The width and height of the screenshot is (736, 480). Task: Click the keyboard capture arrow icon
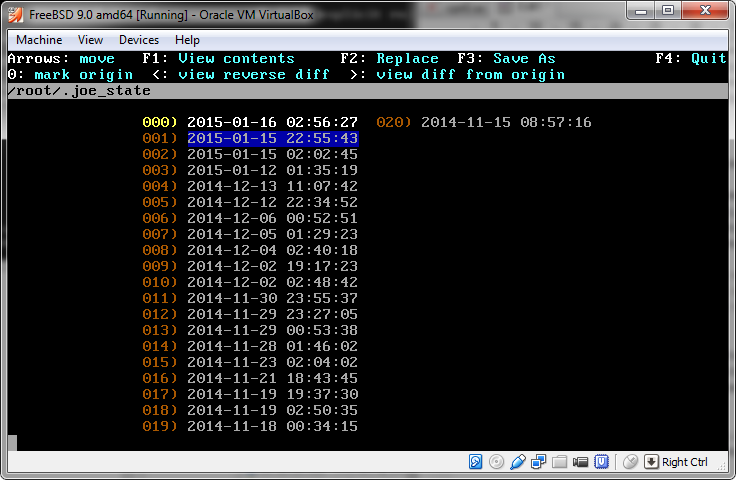click(x=651, y=462)
